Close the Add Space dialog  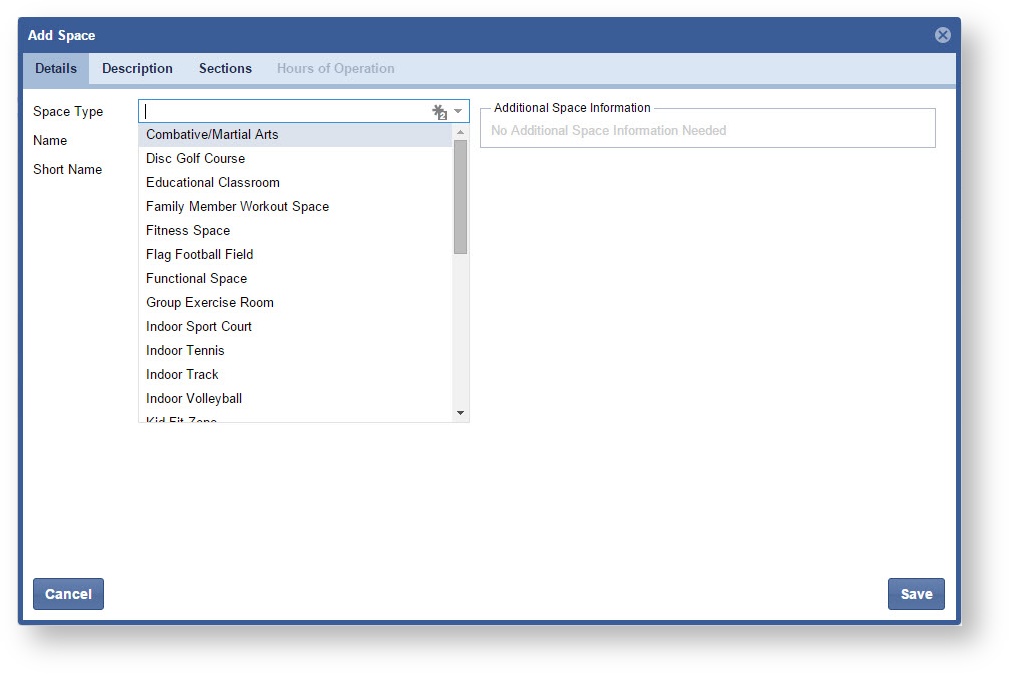[x=942, y=35]
